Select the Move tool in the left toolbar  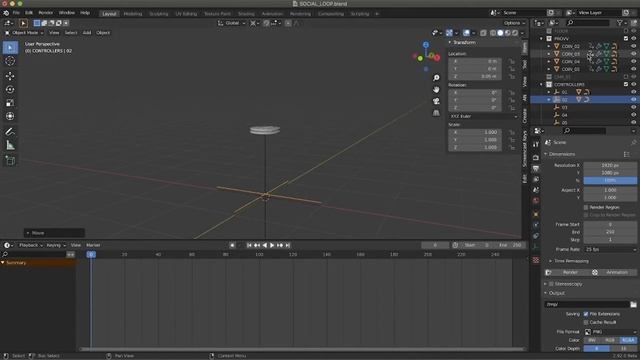(x=10, y=76)
